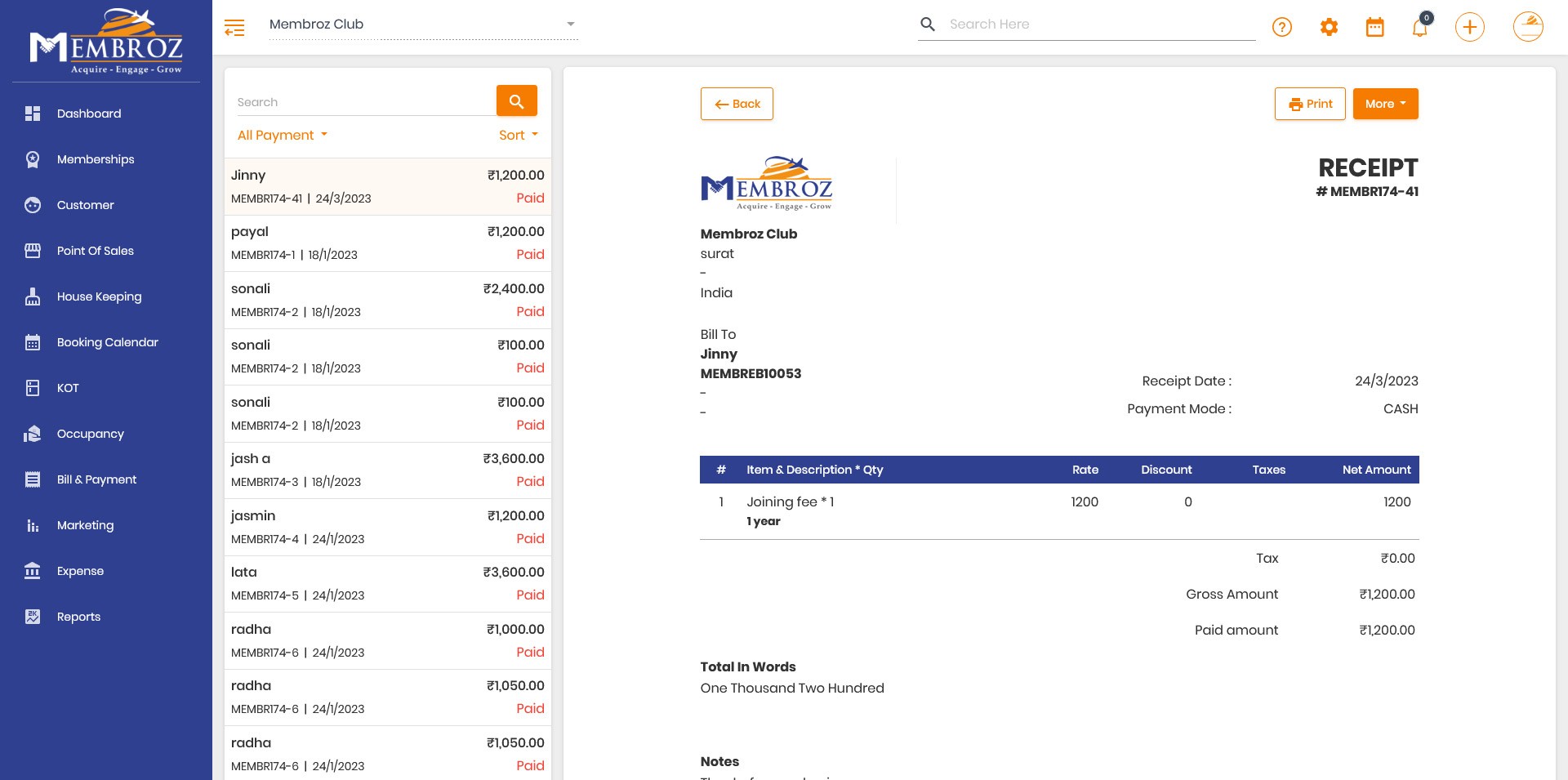Print the receipt
This screenshot has height=780, width=1568.
point(1310,104)
